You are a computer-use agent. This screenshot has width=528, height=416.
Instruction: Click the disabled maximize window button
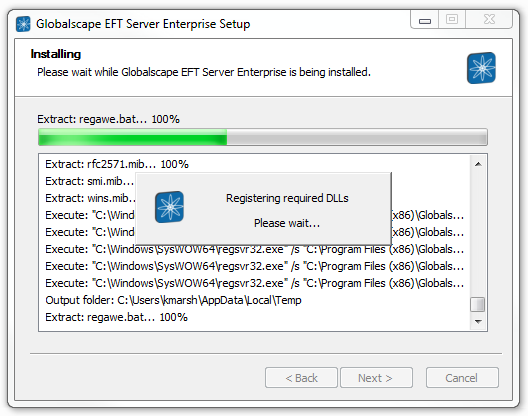pyautogui.click(x=452, y=20)
